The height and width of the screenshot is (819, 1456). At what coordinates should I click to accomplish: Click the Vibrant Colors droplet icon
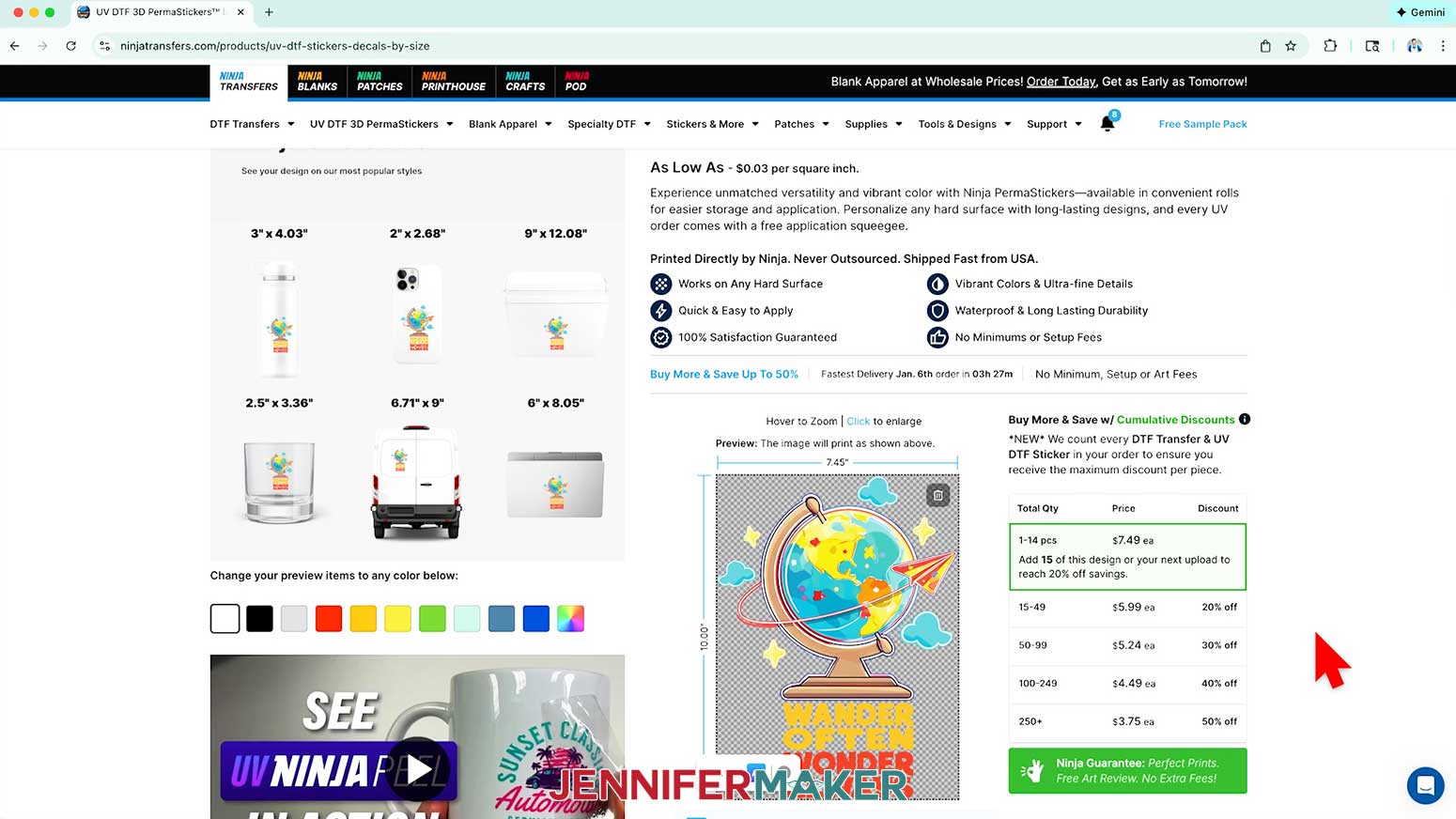click(937, 284)
